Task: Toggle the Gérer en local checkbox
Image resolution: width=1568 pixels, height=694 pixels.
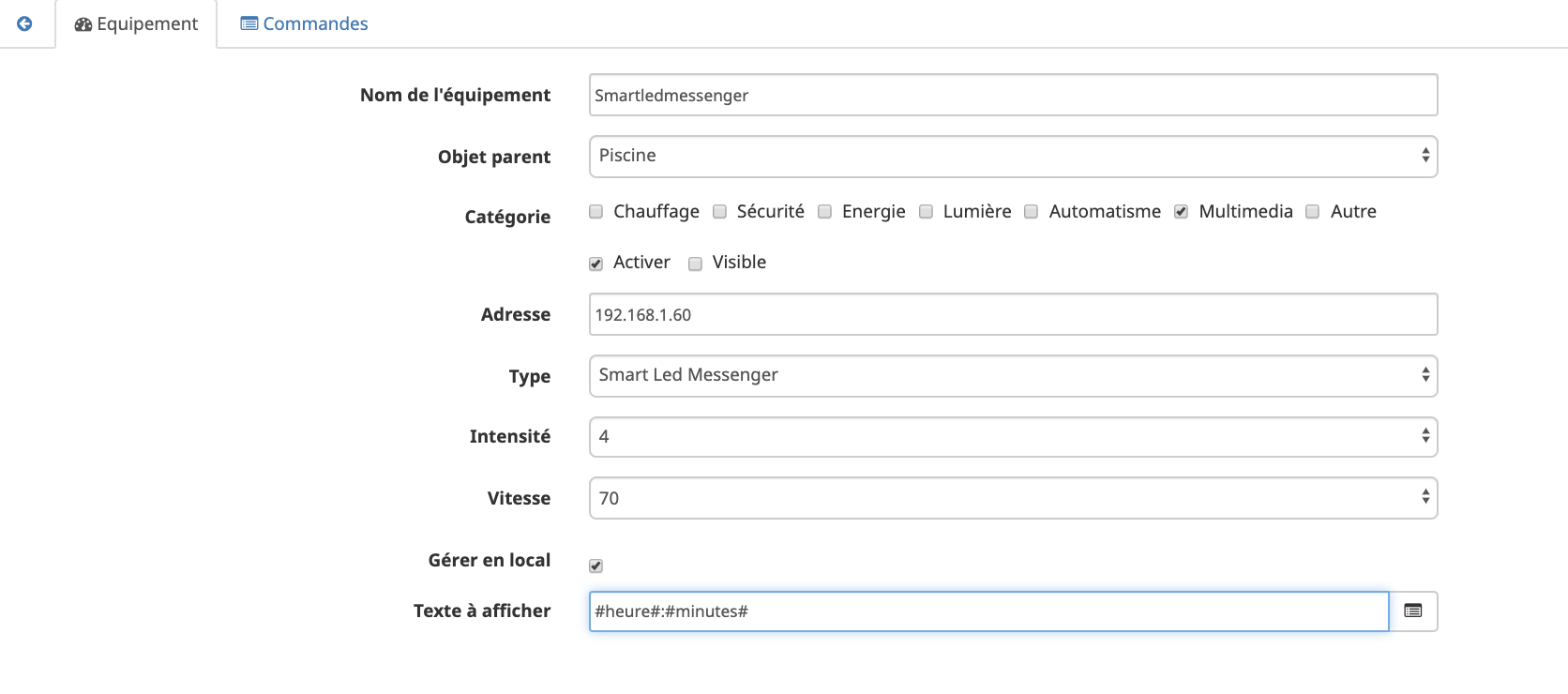Action: coord(596,566)
